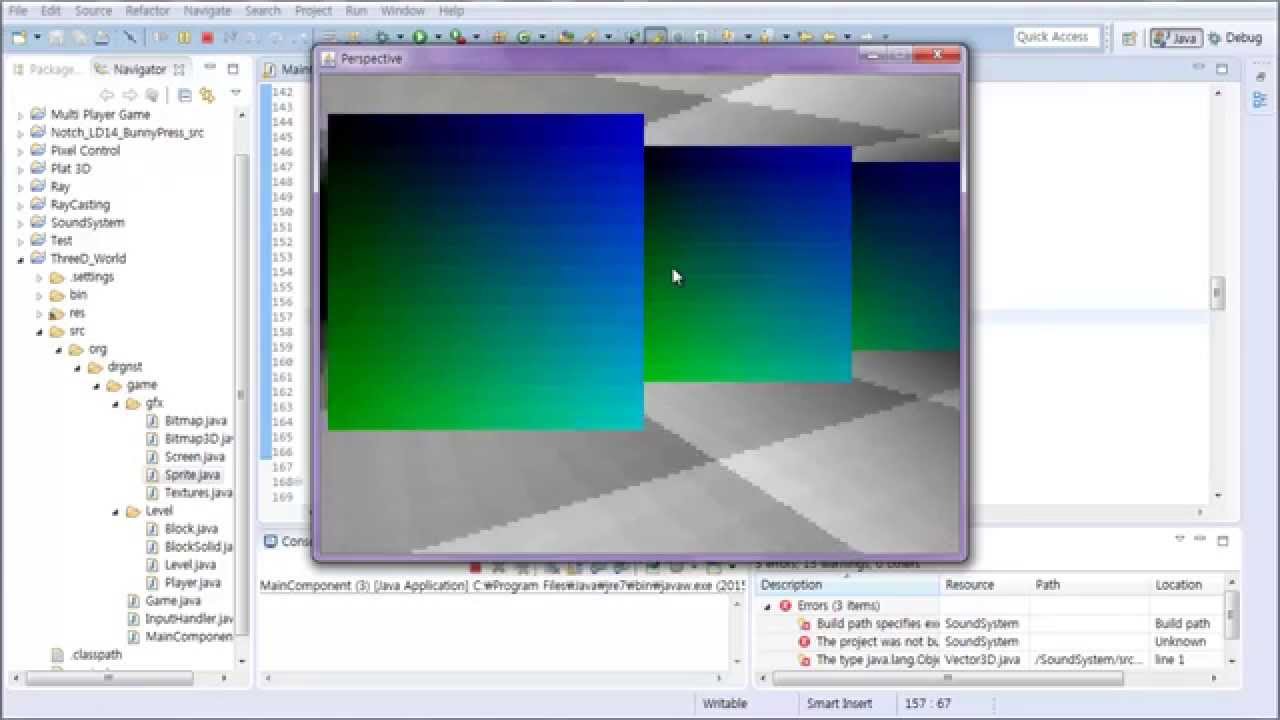Maximize the Navigator panel

(233, 69)
